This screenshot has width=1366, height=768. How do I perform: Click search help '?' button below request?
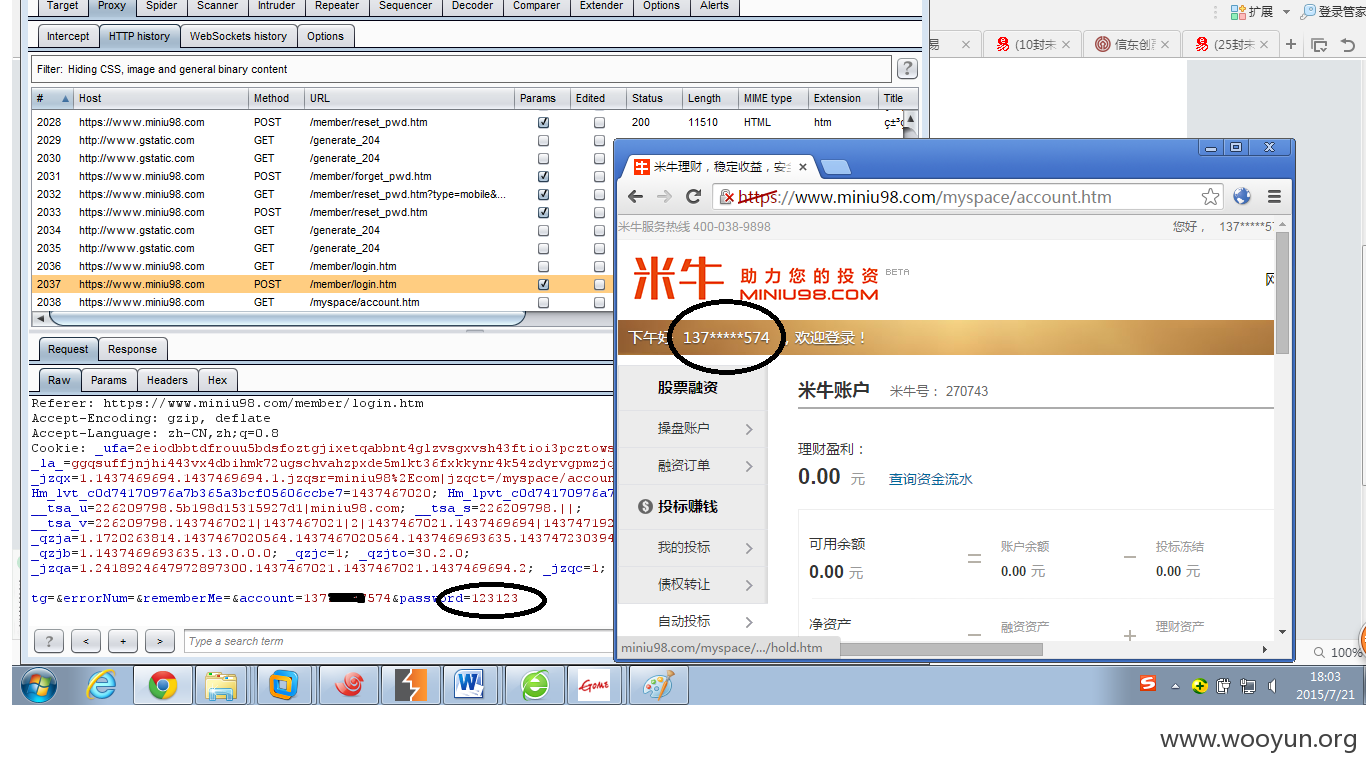click(x=48, y=641)
